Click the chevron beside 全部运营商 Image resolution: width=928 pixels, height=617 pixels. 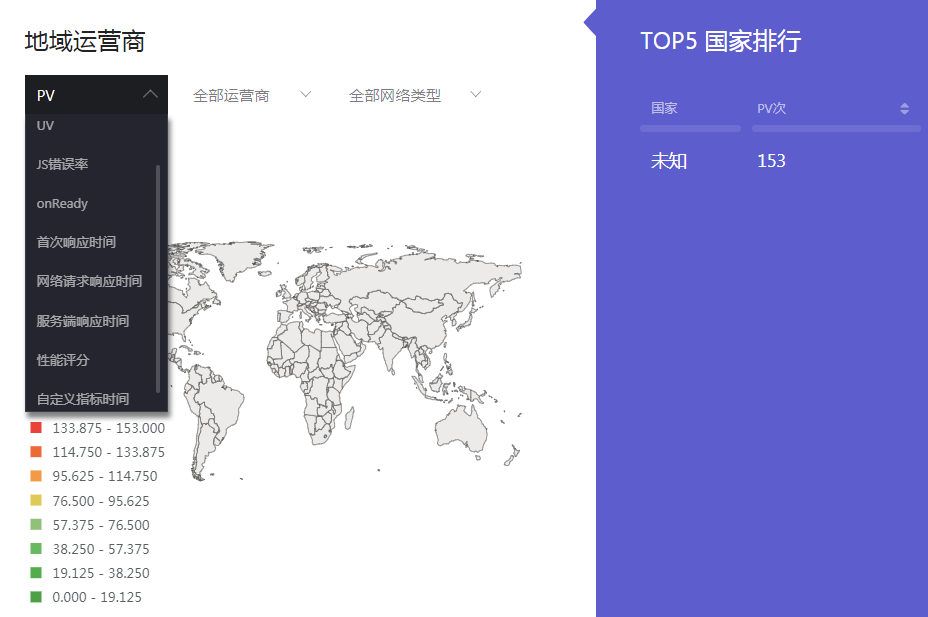(305, 94)
